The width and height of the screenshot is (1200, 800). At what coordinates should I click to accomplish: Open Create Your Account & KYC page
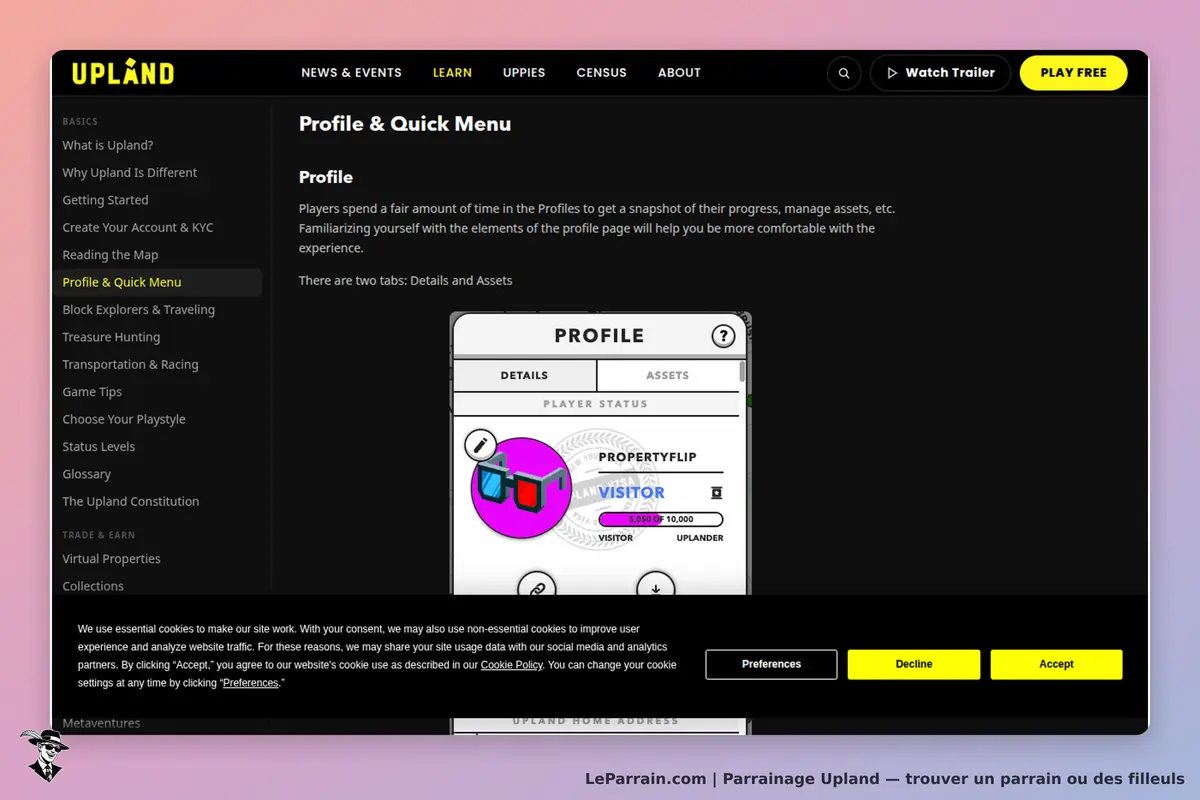[x=138, y=227]
